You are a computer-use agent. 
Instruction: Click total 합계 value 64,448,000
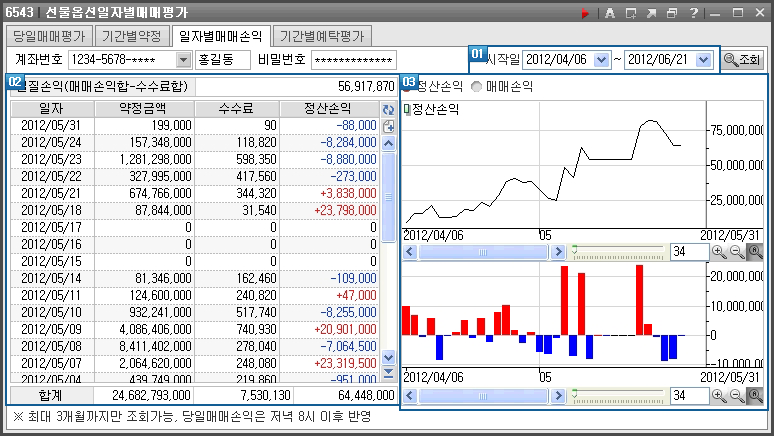[366, 396]
